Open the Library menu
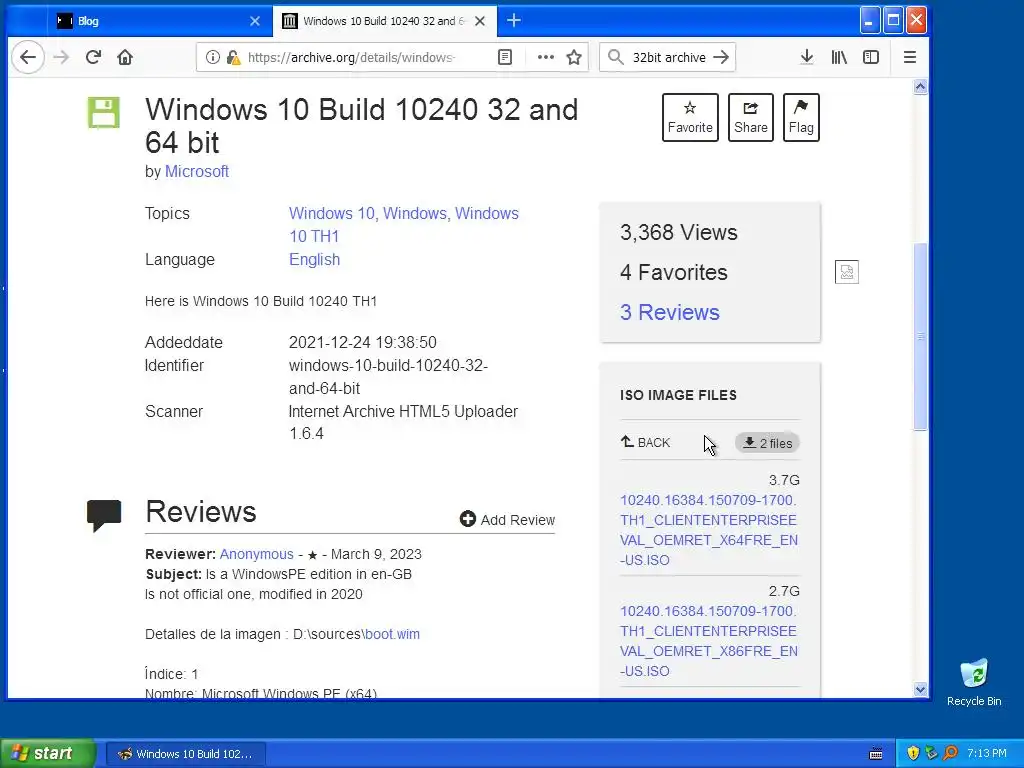 pyautogui.click(x=839, y=57)
